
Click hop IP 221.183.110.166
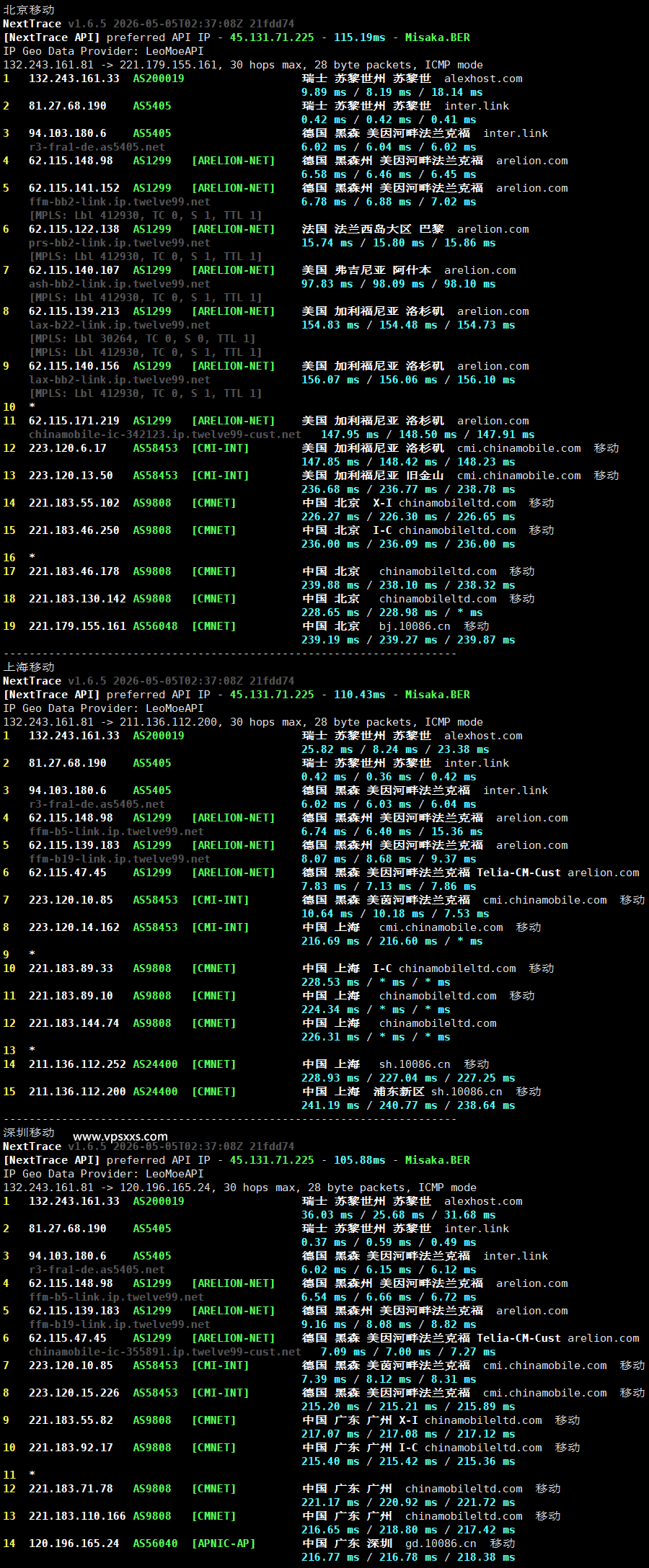(77, 1516)
